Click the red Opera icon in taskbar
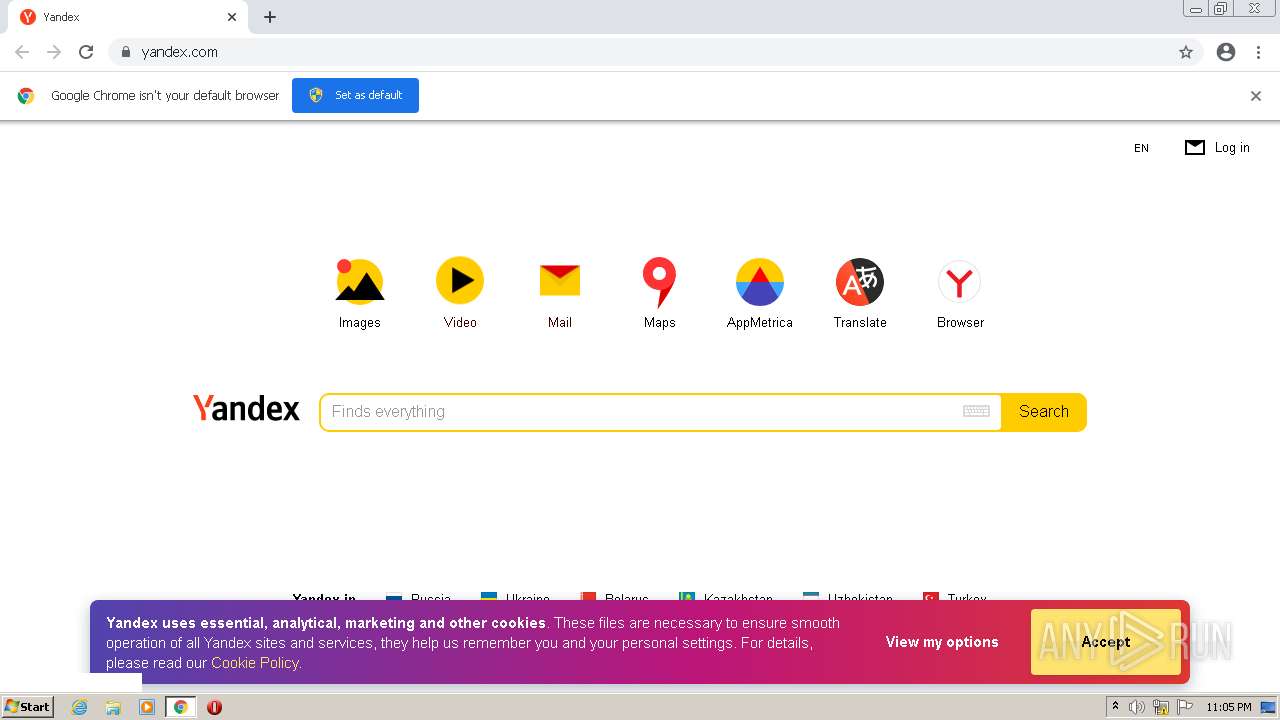1280x720 pixels. (x=214, y=707)
